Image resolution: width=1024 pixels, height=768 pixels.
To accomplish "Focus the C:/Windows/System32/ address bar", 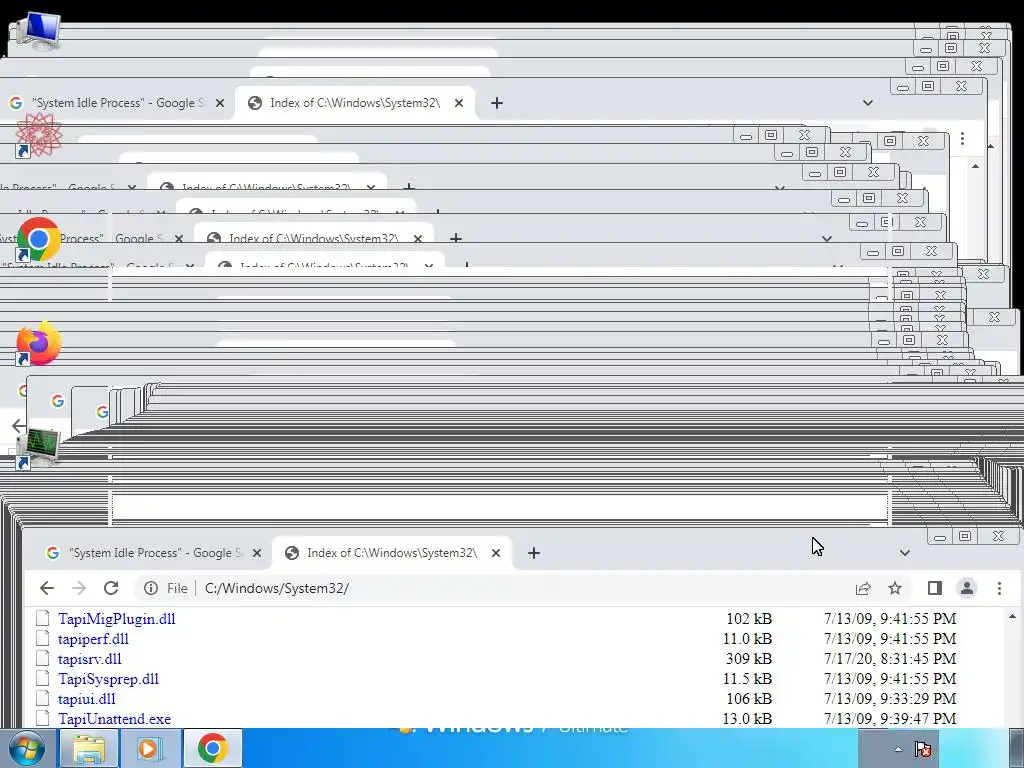I will [x=522, y=588].
